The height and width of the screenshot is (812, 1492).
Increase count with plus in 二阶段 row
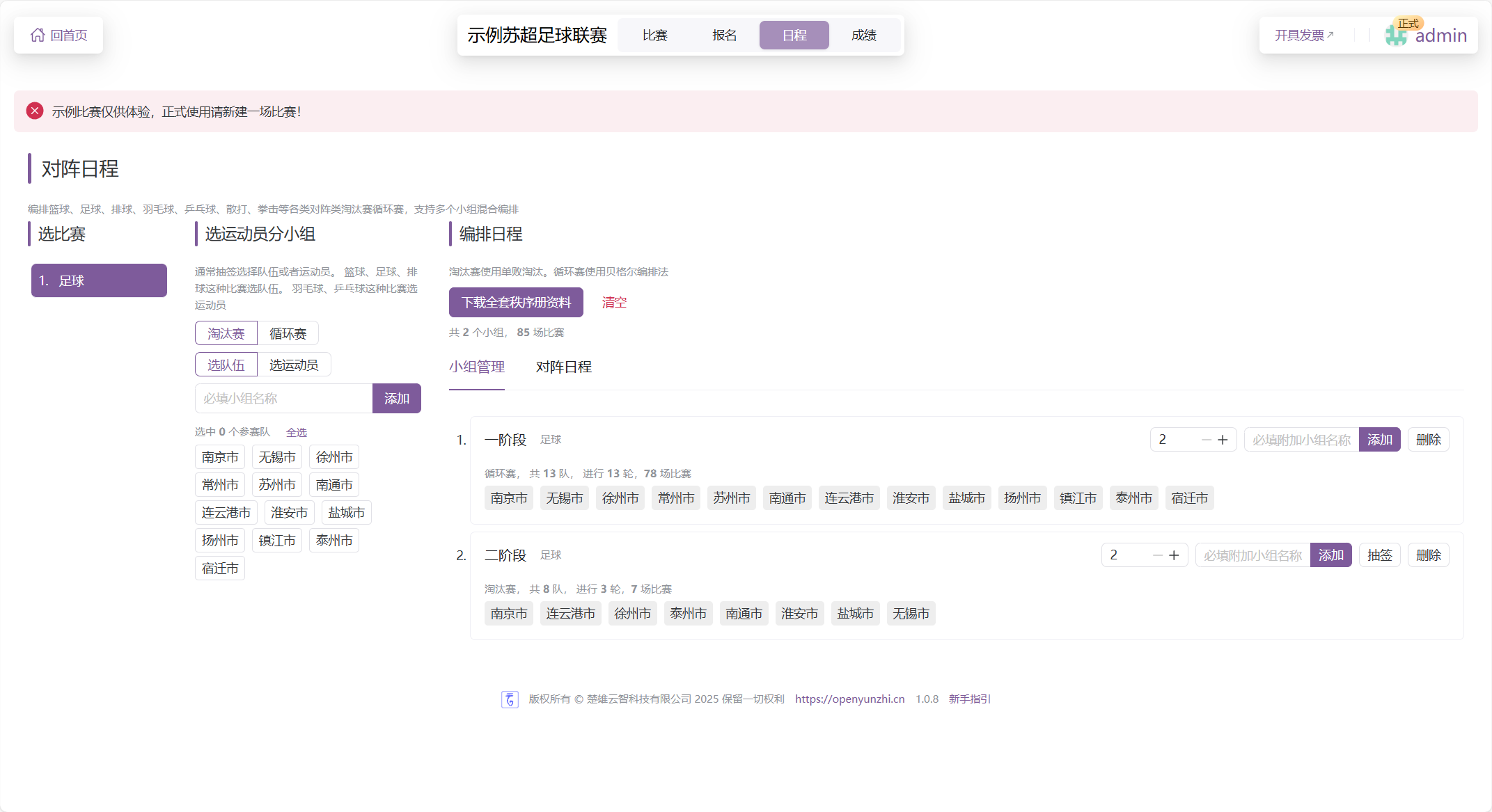tap(1174, 555)
